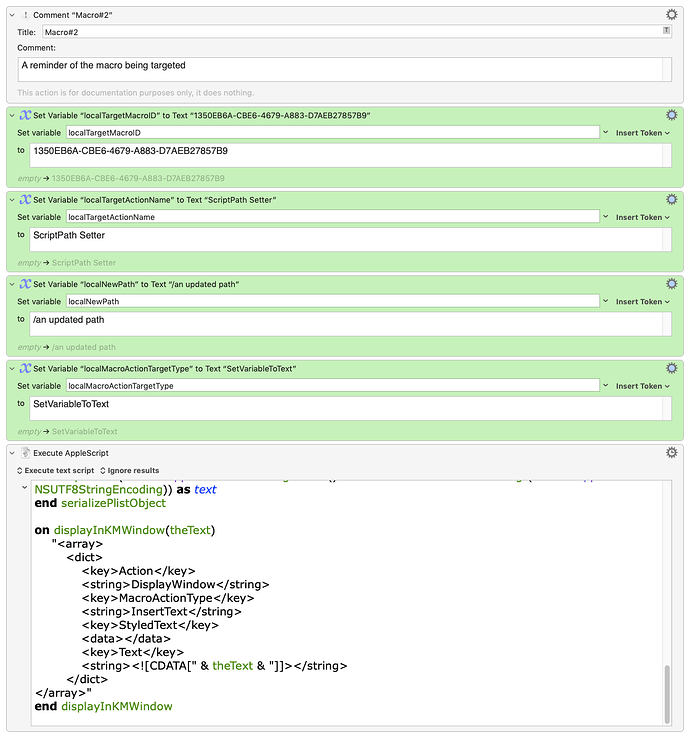Open gear menu for localNewPath action

[672, 284]
